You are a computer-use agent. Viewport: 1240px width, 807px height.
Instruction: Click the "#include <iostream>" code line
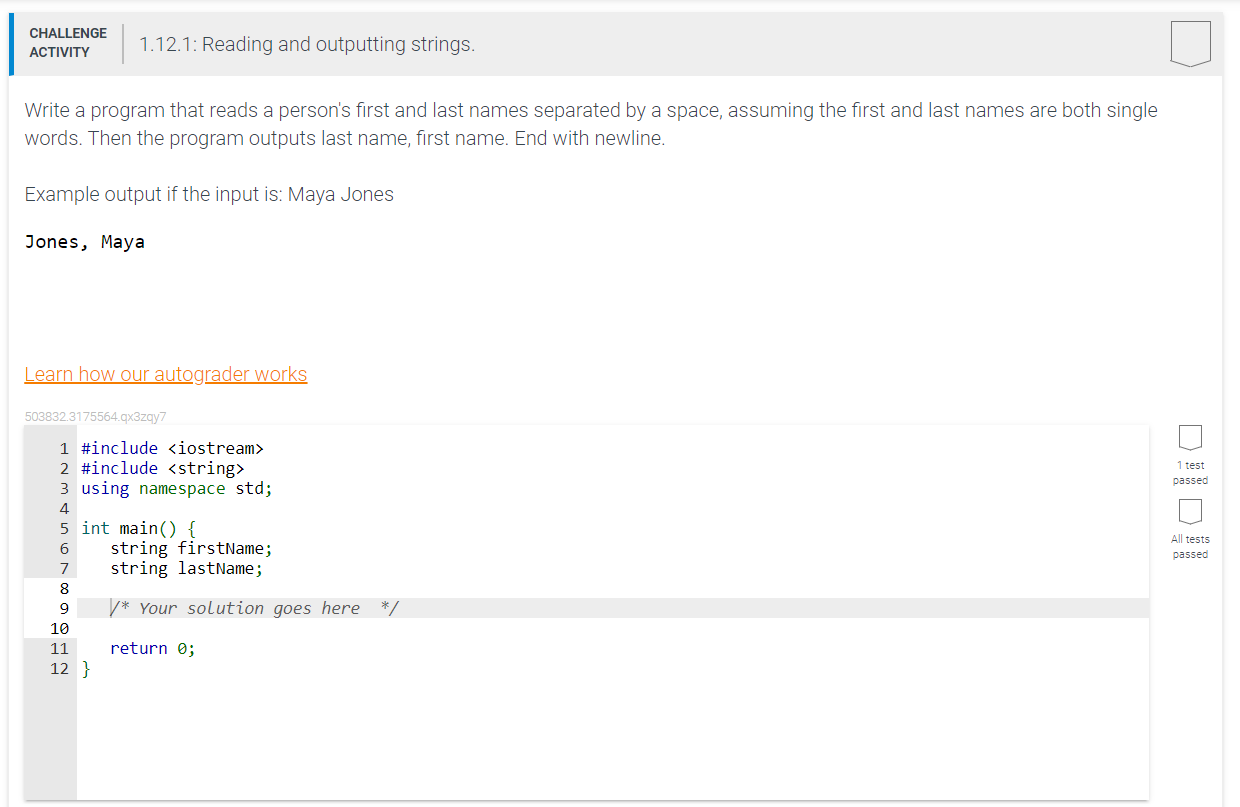coord(172,448)
